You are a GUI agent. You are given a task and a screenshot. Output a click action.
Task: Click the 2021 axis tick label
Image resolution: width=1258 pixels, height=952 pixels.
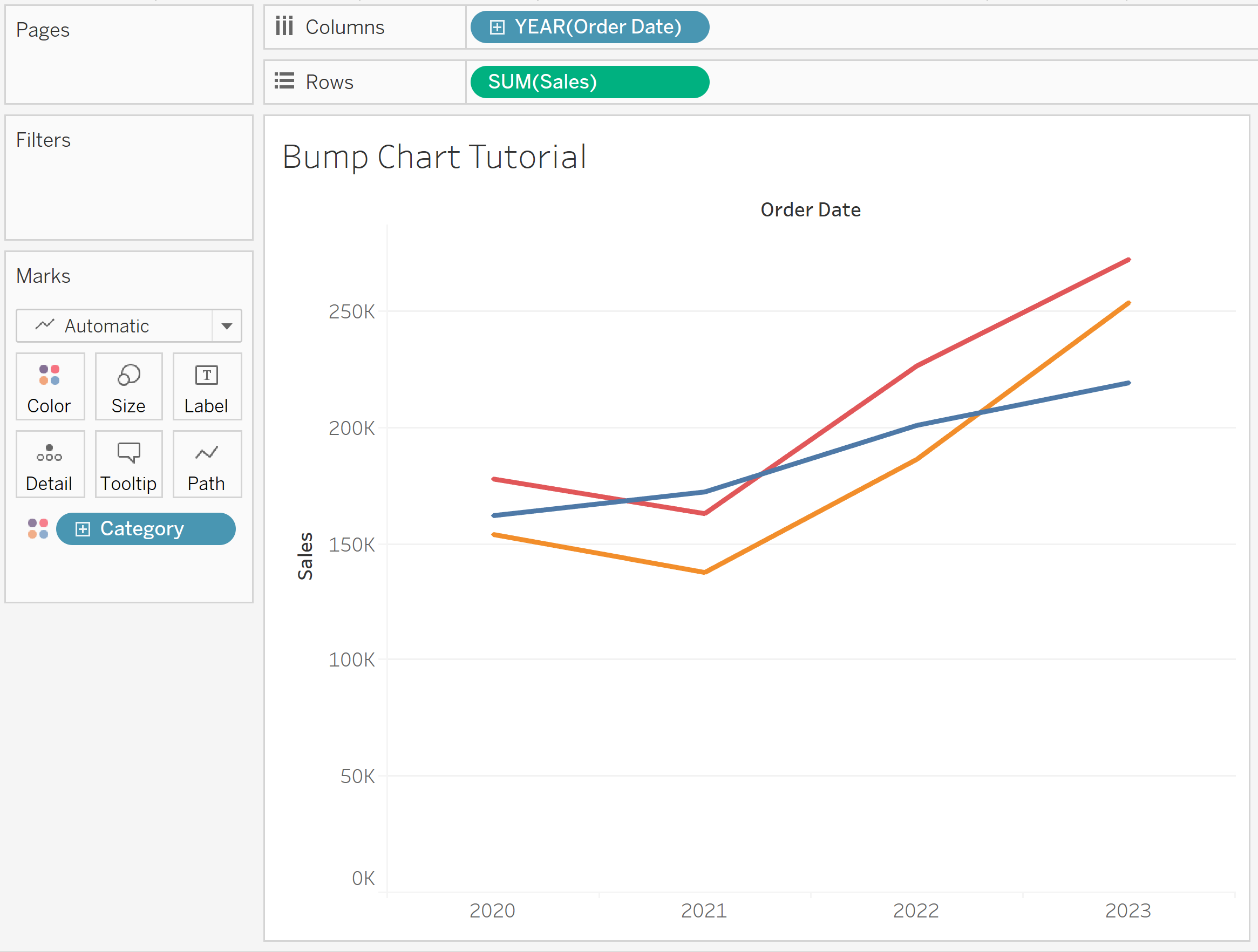point(704,910)
